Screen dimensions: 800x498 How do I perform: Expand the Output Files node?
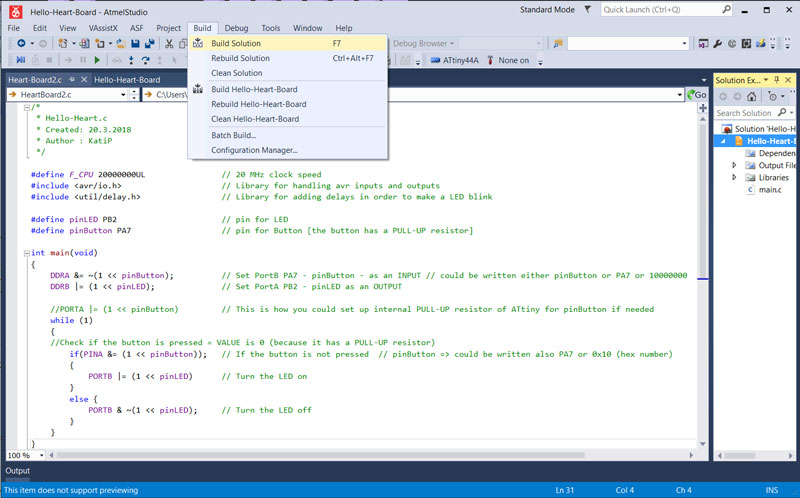(734, 165)
